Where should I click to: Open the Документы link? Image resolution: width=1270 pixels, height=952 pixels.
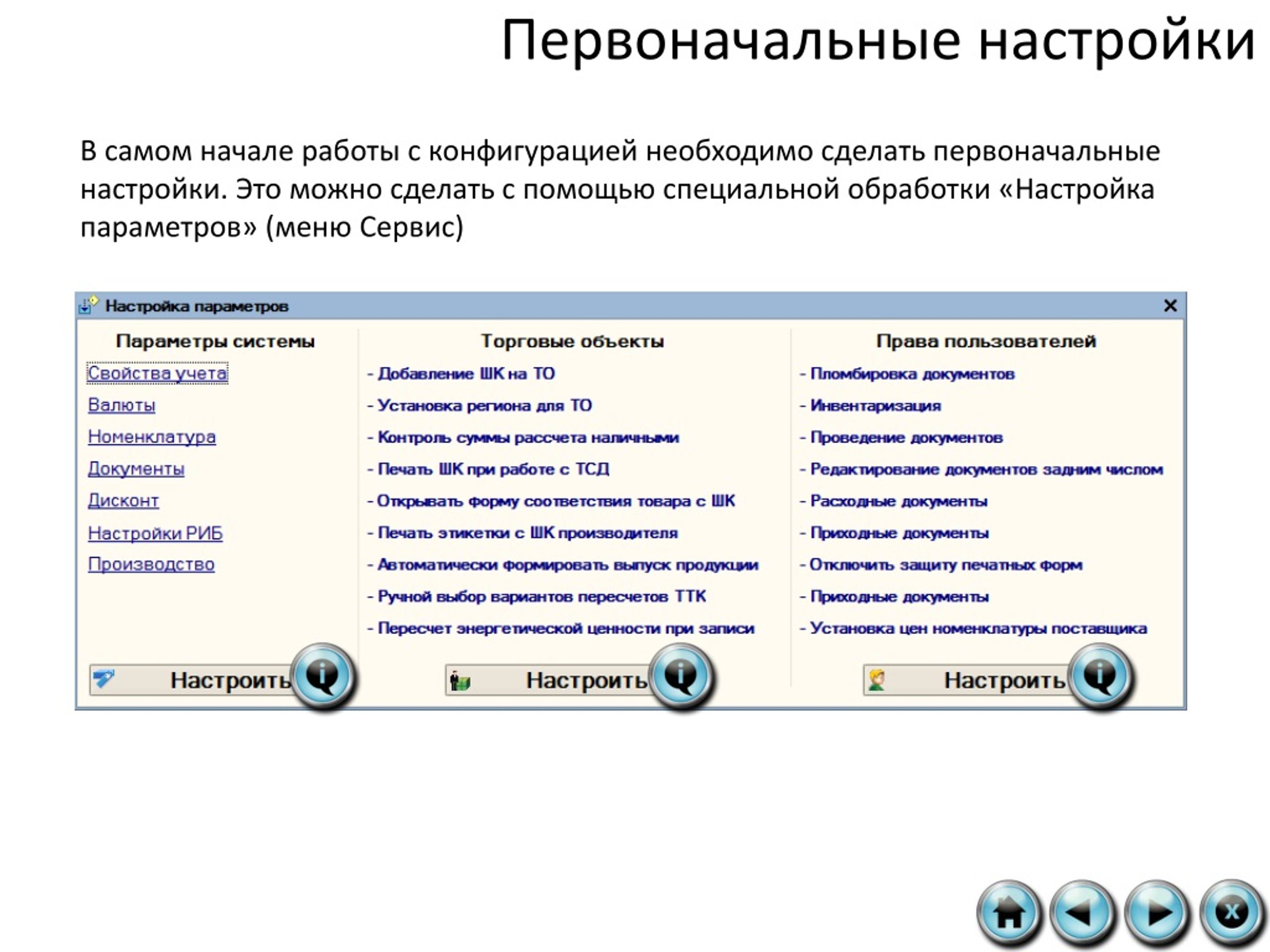136,469
